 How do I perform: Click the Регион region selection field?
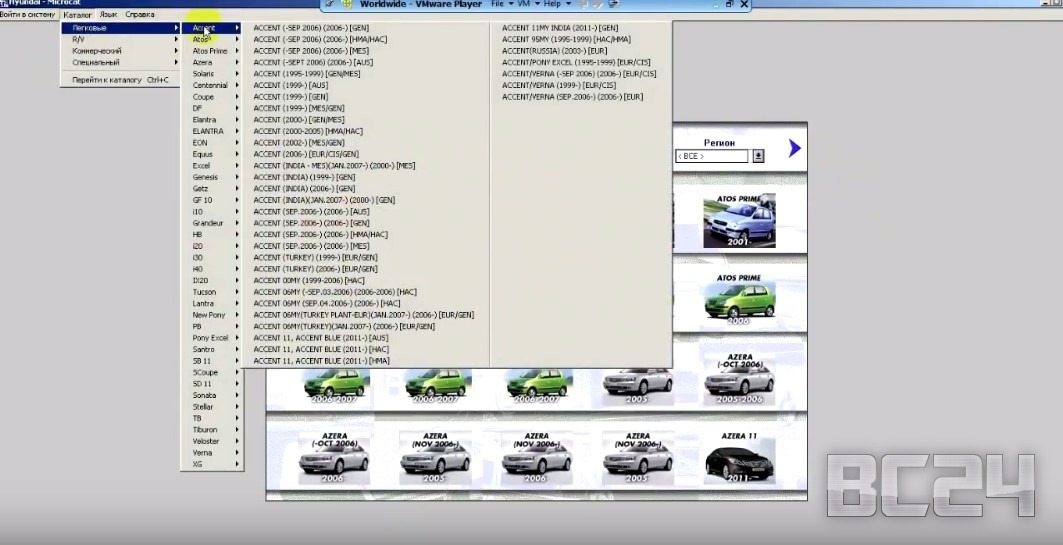pyautogui.click(x=712, y=156)
